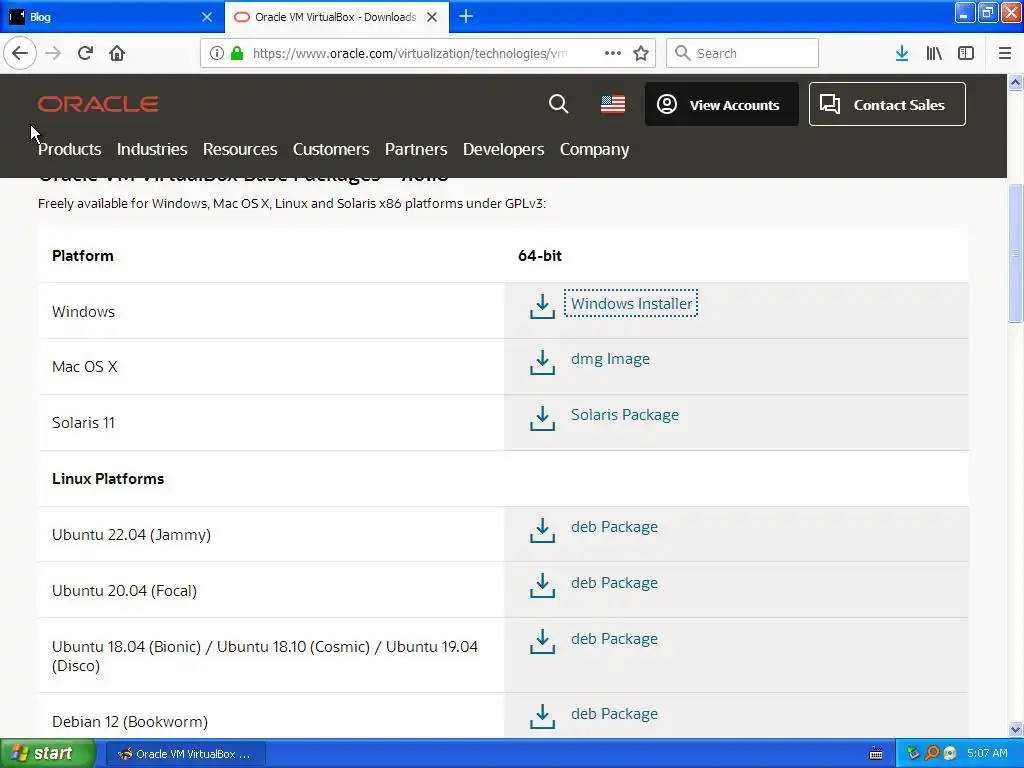The image size is (1024, 768).
Task: Click the Oracle logo
Action: pos(98,104)
